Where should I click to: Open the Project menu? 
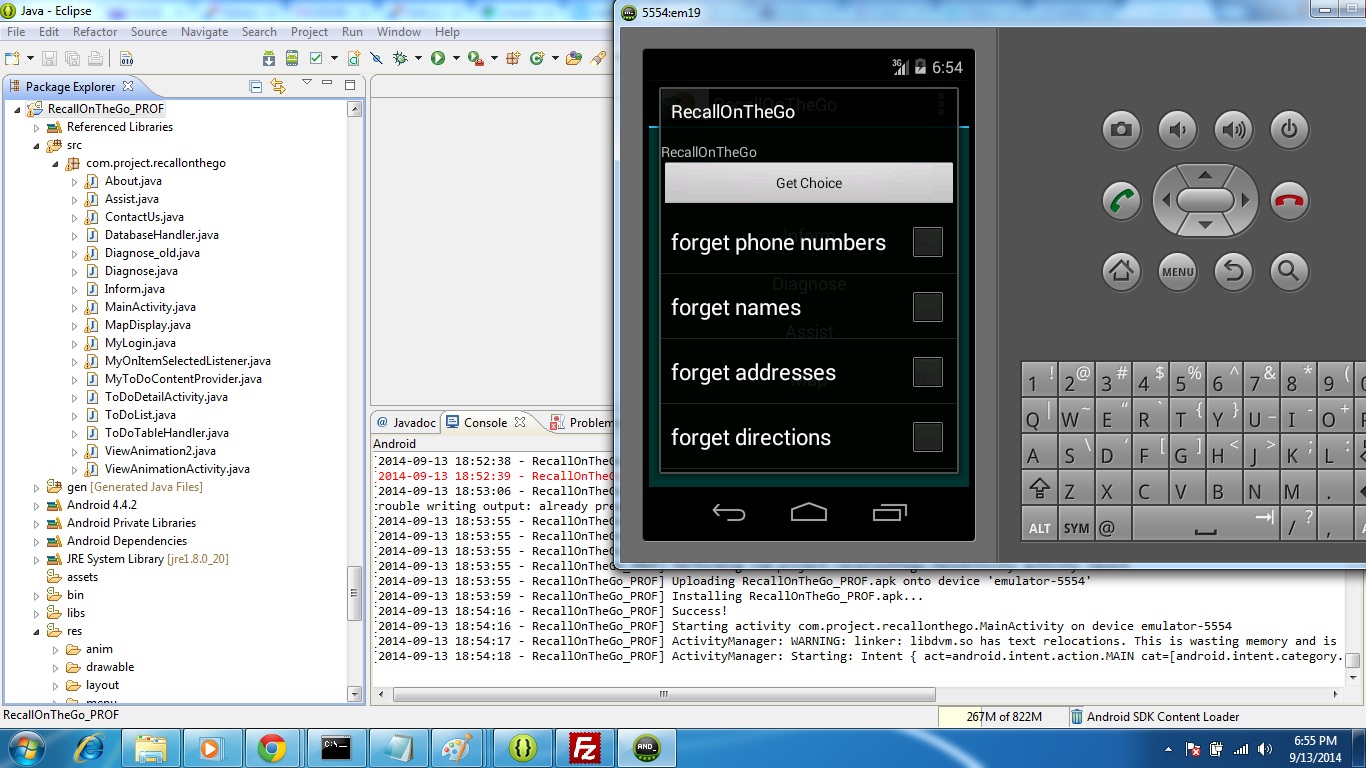click(309, 32)
